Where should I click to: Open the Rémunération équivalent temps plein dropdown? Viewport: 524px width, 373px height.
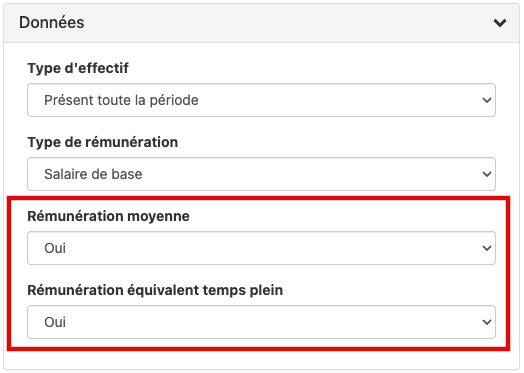pyautogui.click(x=261, y=322)
